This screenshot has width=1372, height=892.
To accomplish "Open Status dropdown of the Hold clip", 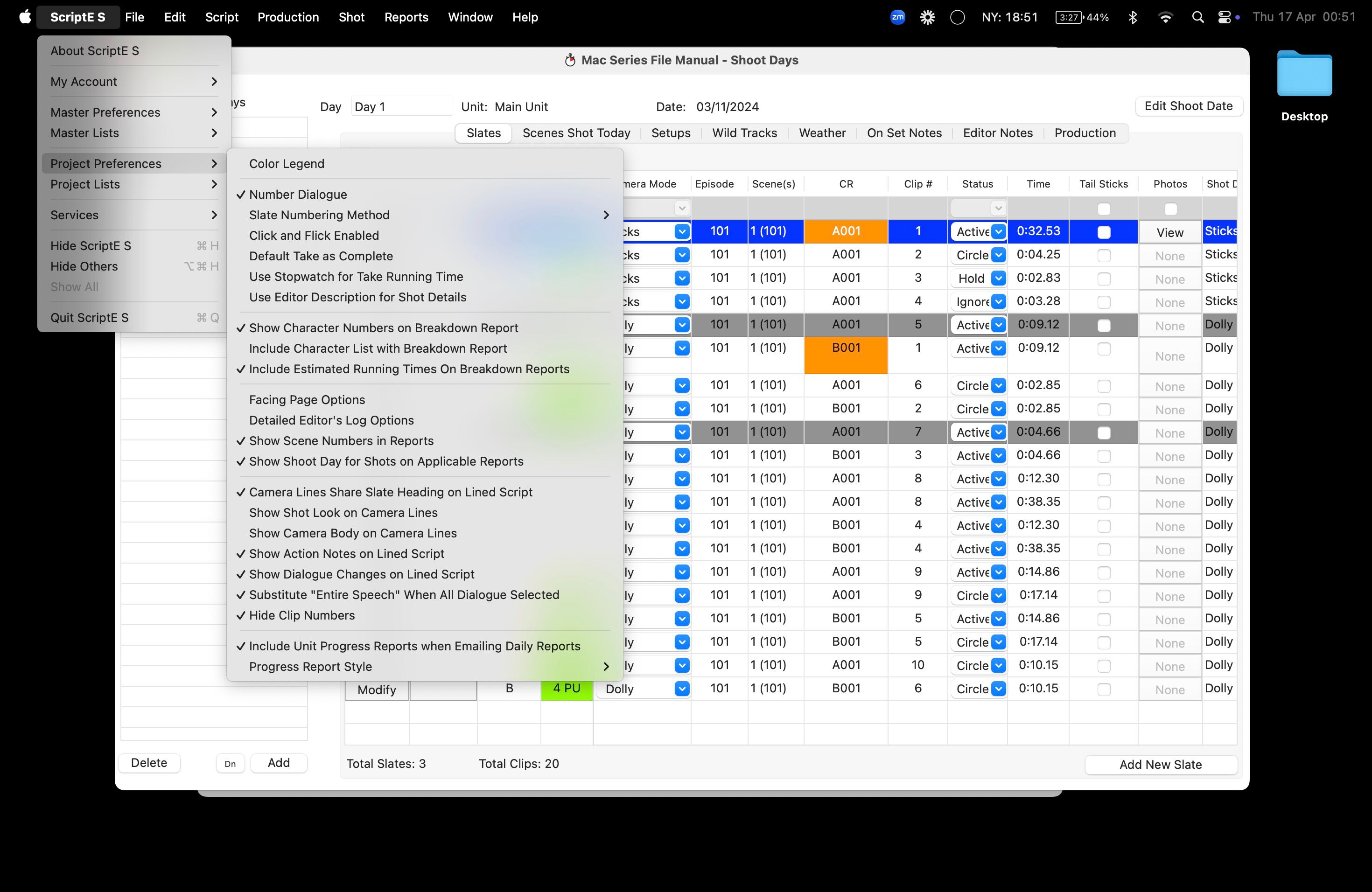I will tap(999, 279).
